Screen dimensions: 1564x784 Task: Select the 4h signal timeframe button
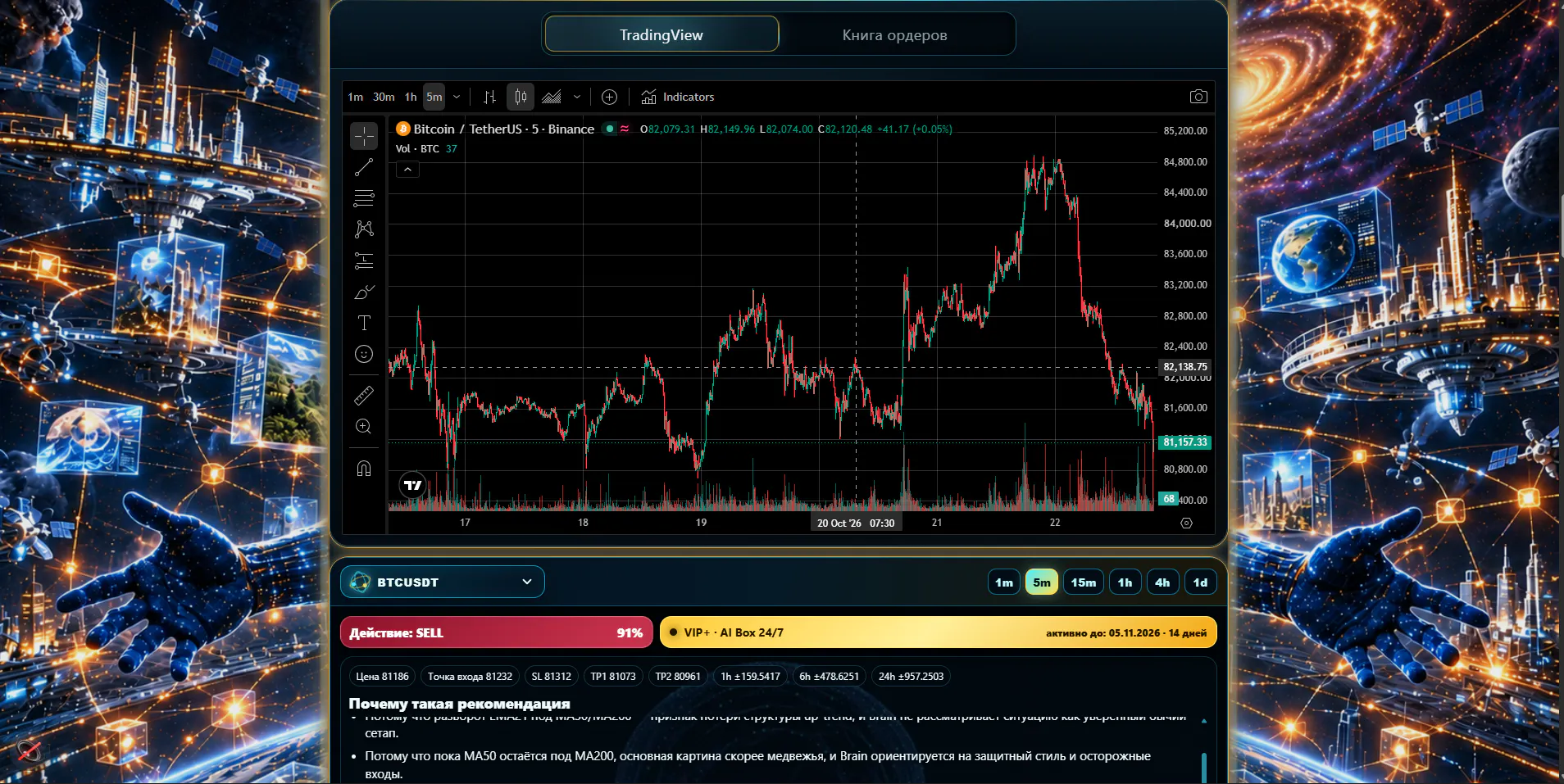1162,582
